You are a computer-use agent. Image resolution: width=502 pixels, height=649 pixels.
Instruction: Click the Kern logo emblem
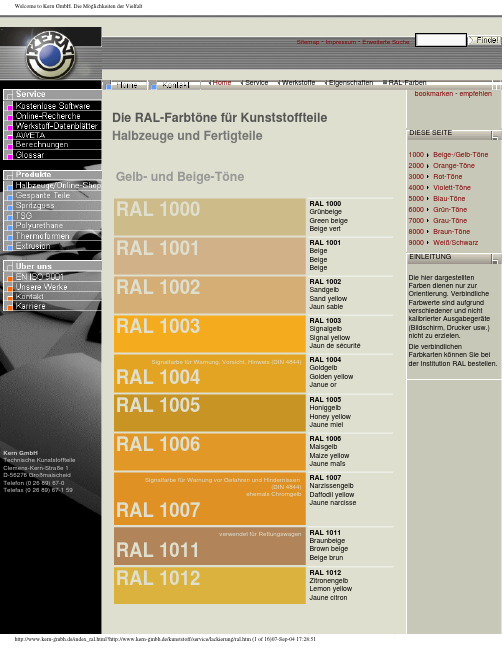(x=50, y=54)
